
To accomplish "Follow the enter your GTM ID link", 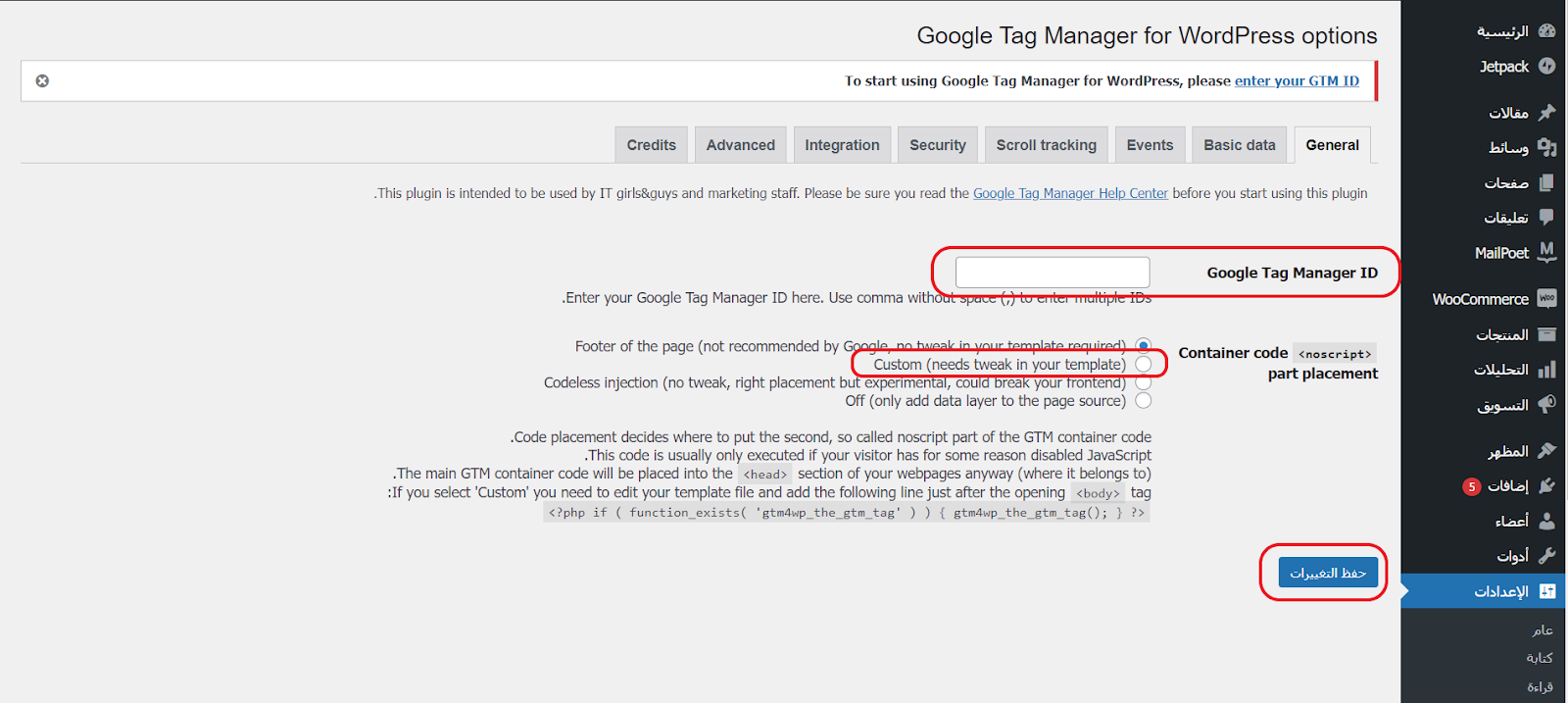I will tap(1297, 80).
